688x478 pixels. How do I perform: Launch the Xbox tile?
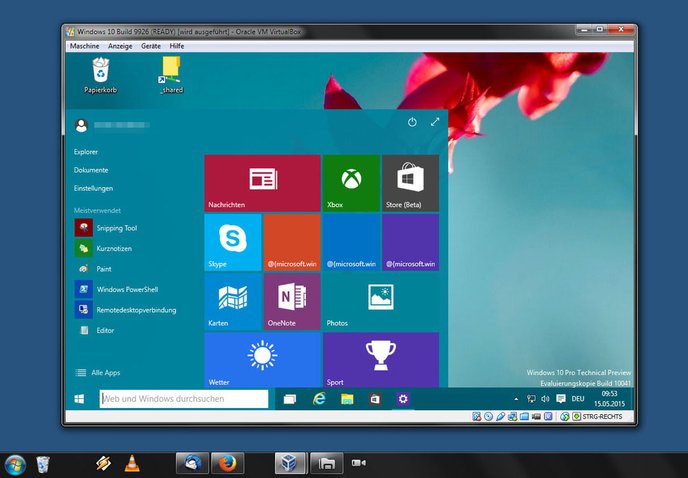(x=351, y=183)
